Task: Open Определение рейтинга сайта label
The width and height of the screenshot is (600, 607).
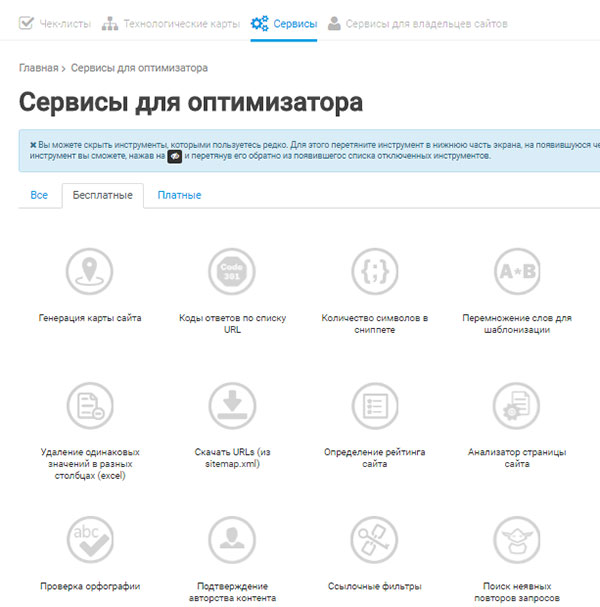Action: [375, 458]
